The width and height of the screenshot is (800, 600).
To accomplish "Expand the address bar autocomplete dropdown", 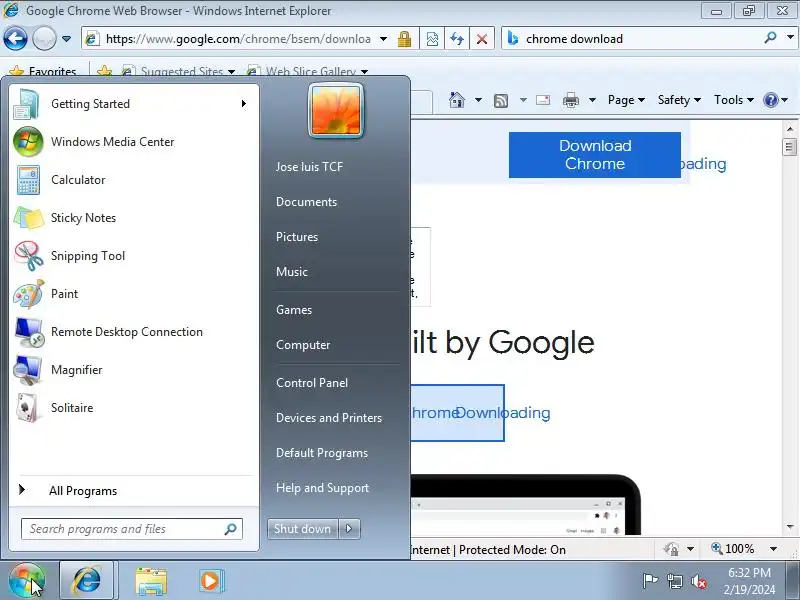I will pyautogui.click(x=384, y=39).
